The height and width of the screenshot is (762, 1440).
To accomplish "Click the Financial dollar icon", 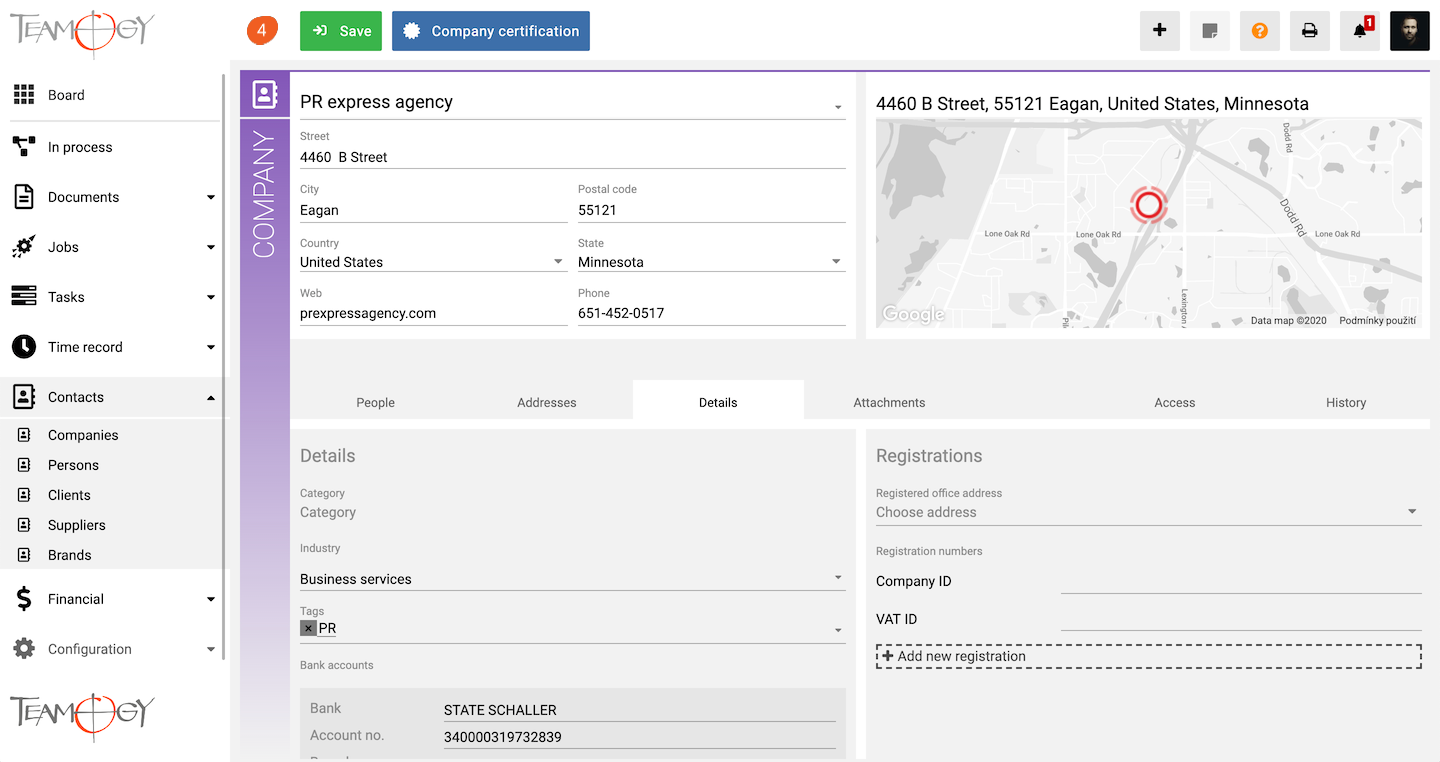I will tap(24, 599).
